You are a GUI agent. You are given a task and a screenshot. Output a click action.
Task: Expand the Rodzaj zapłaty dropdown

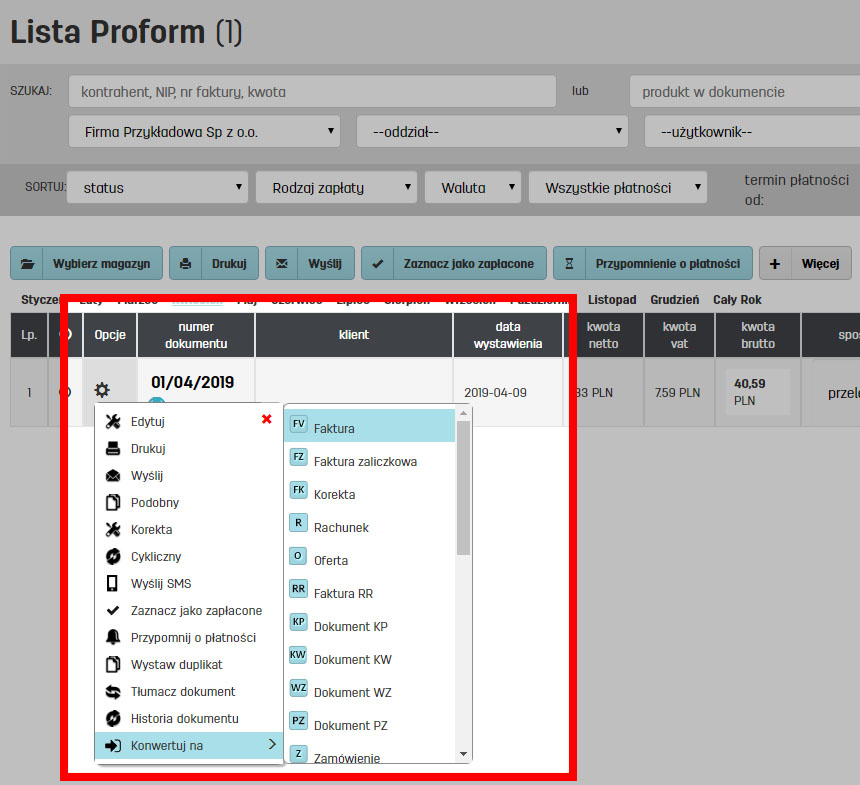[x=336, y=187]
